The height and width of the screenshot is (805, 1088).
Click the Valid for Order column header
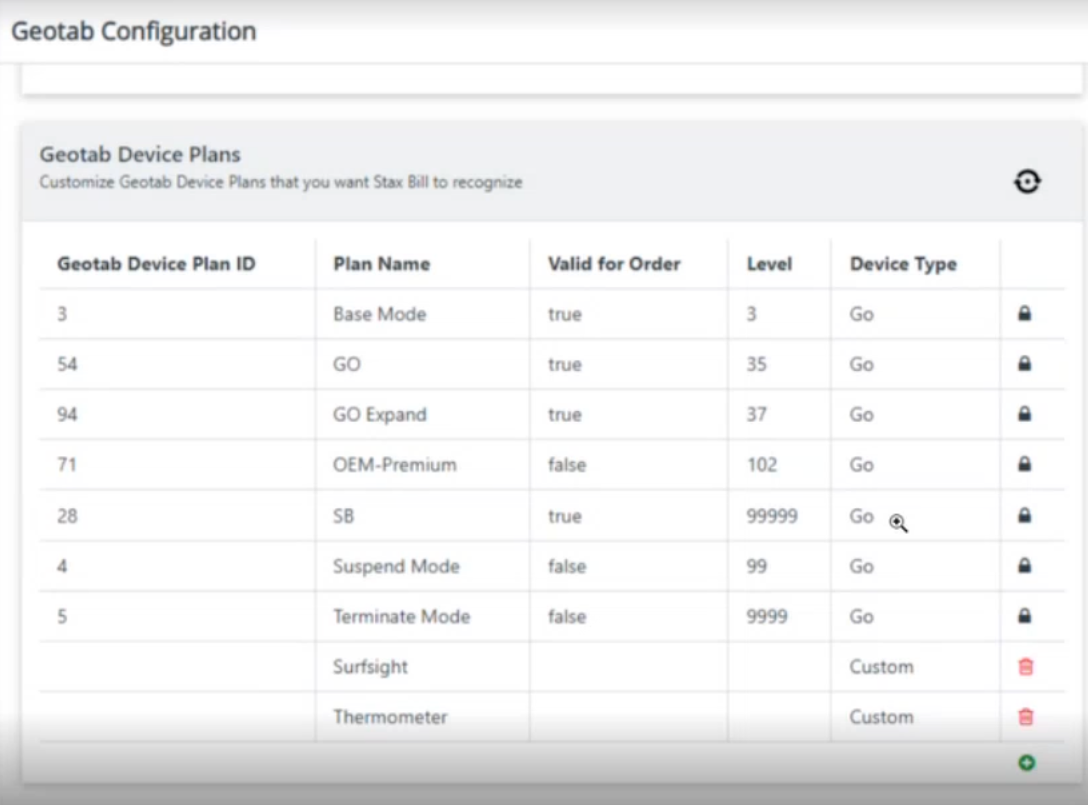pos(614,264)
